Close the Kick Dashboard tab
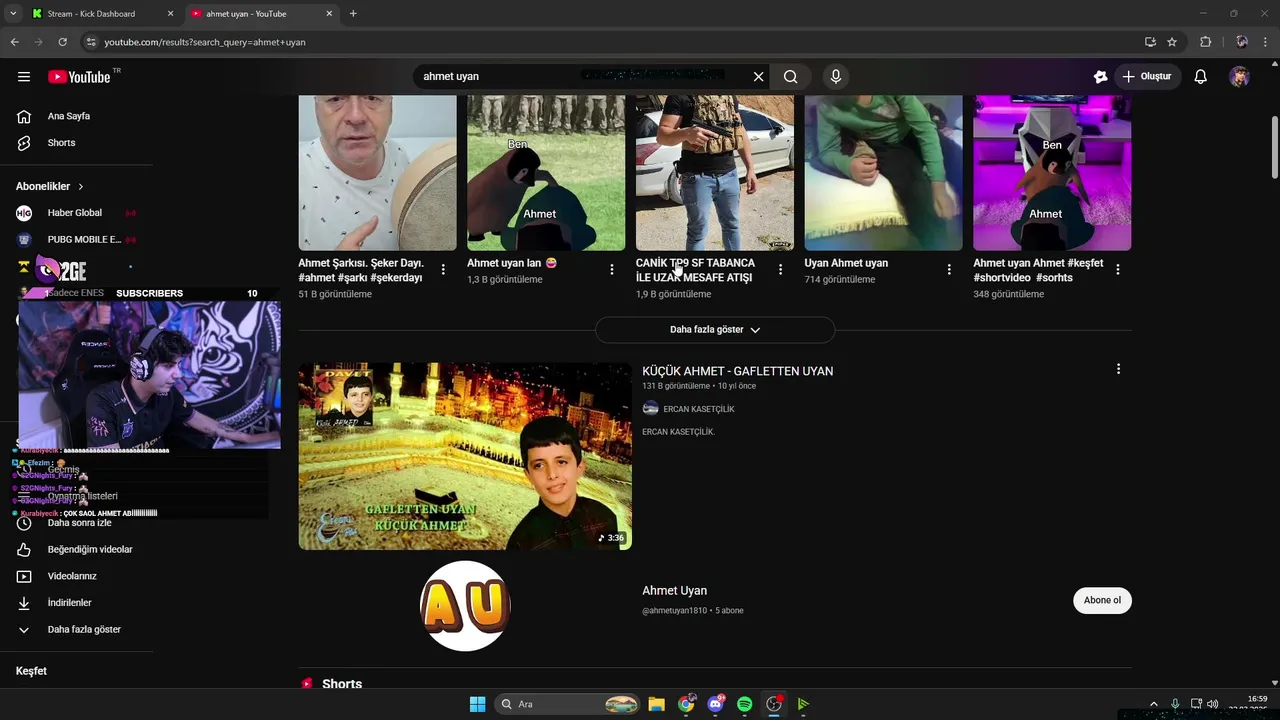Viewport: 1280px width, 720px height. 170,14
